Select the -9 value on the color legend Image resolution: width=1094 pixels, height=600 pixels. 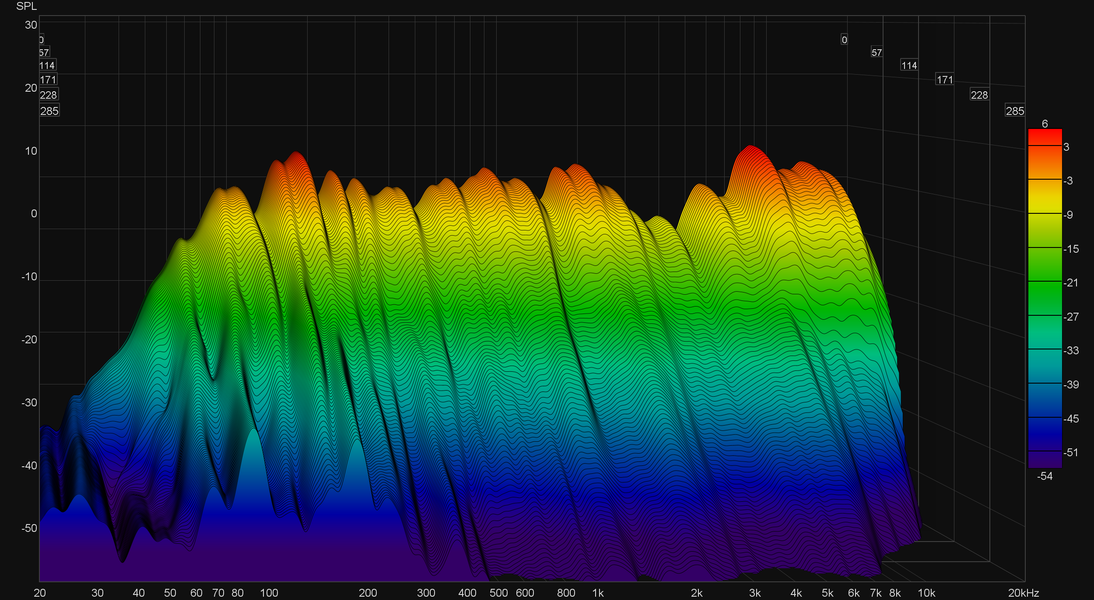[x=1068, y=215]
